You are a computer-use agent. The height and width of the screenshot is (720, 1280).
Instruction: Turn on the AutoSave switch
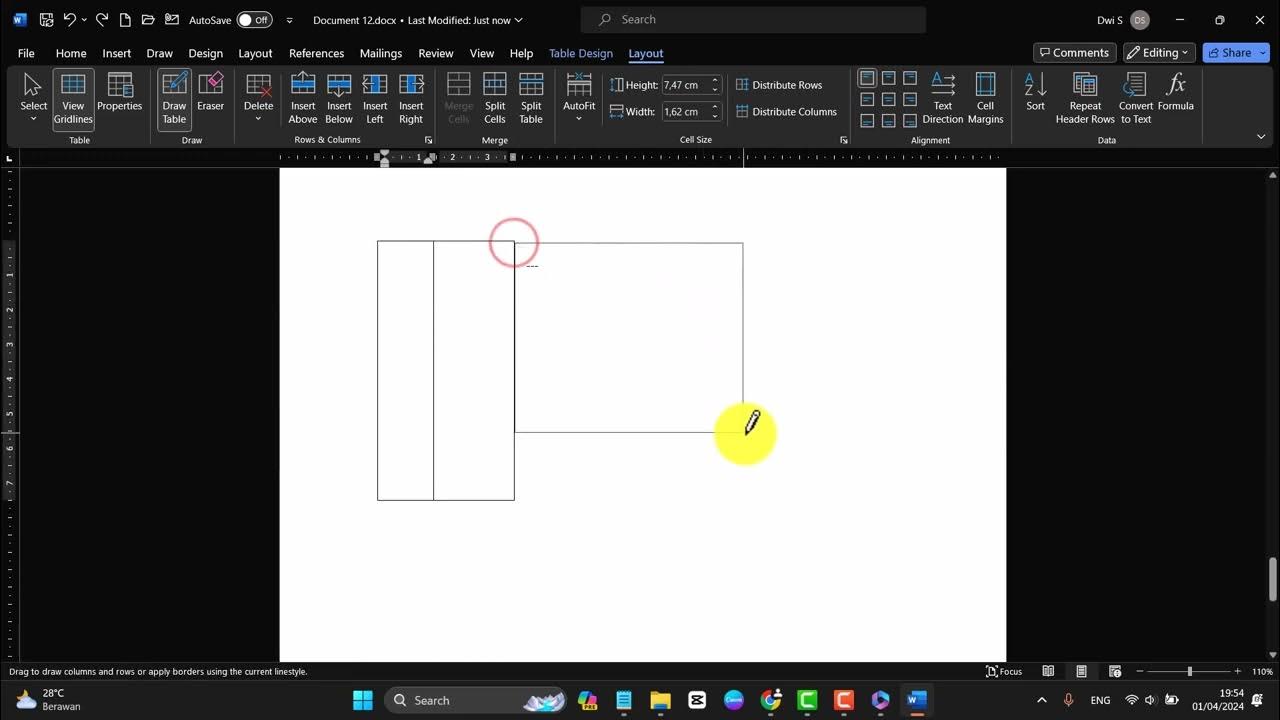click(255, 20)
